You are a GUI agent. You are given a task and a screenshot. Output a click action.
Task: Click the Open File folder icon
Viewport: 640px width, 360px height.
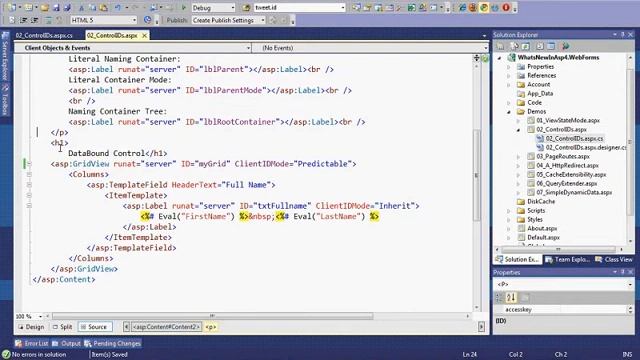click(44, 7)
